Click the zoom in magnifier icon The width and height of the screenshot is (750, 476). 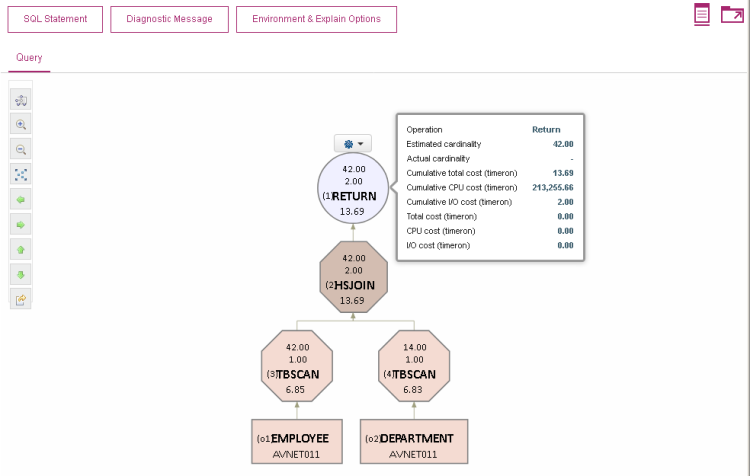click(21, 124)
